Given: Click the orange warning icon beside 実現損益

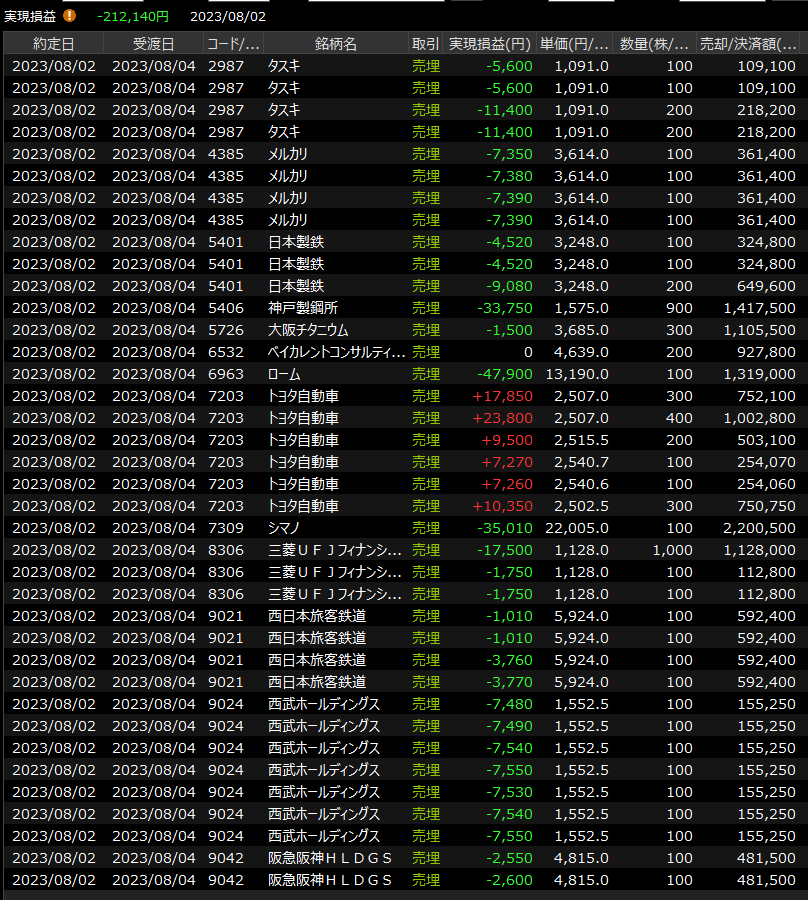Looking at the screenshot, I should pos(69,16).
